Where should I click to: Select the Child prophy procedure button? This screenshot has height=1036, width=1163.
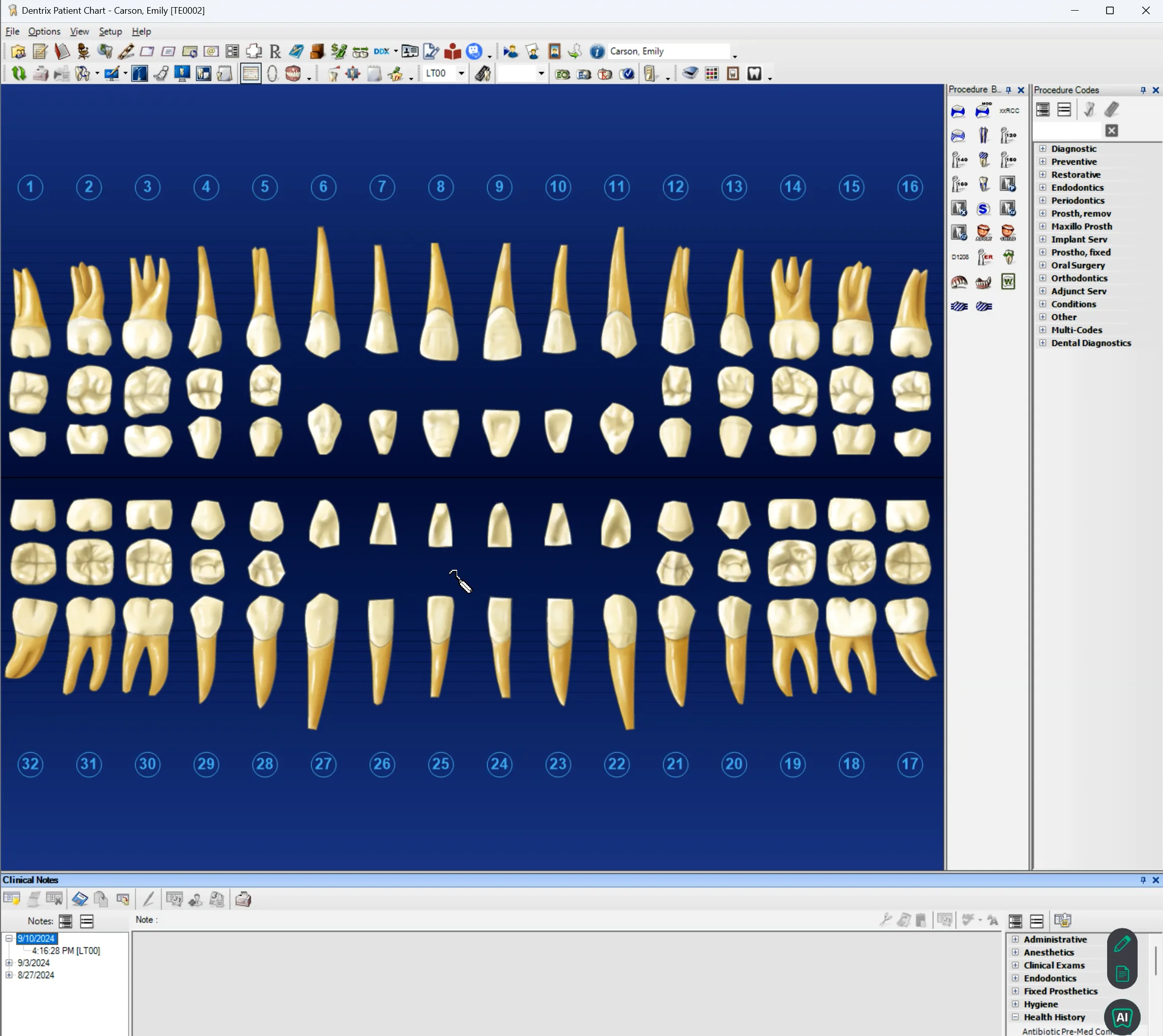tap(1009, 233)
